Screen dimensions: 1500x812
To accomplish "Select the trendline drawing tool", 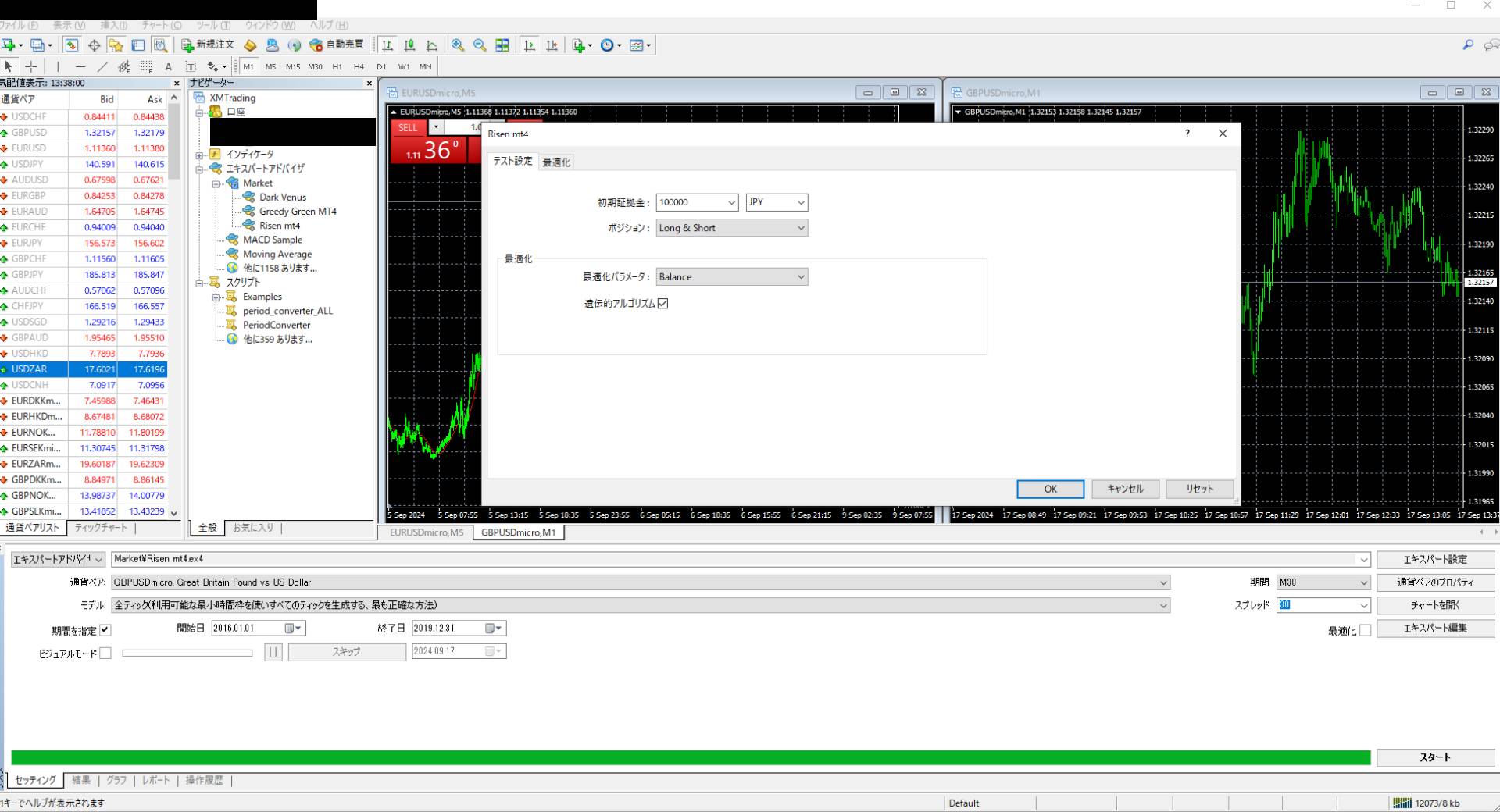I will [102, 66].
